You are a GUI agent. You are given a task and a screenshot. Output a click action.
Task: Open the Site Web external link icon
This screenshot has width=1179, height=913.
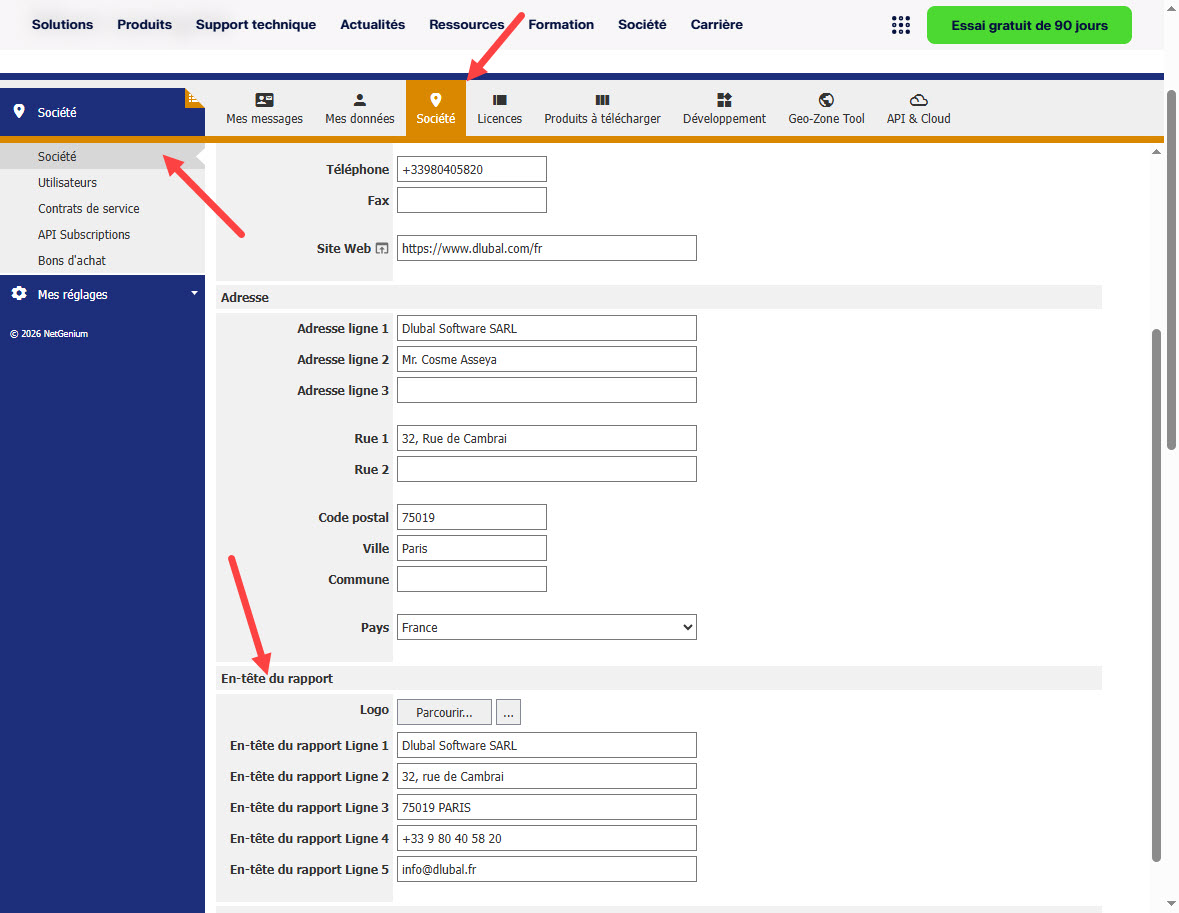[x=382, y=248]
